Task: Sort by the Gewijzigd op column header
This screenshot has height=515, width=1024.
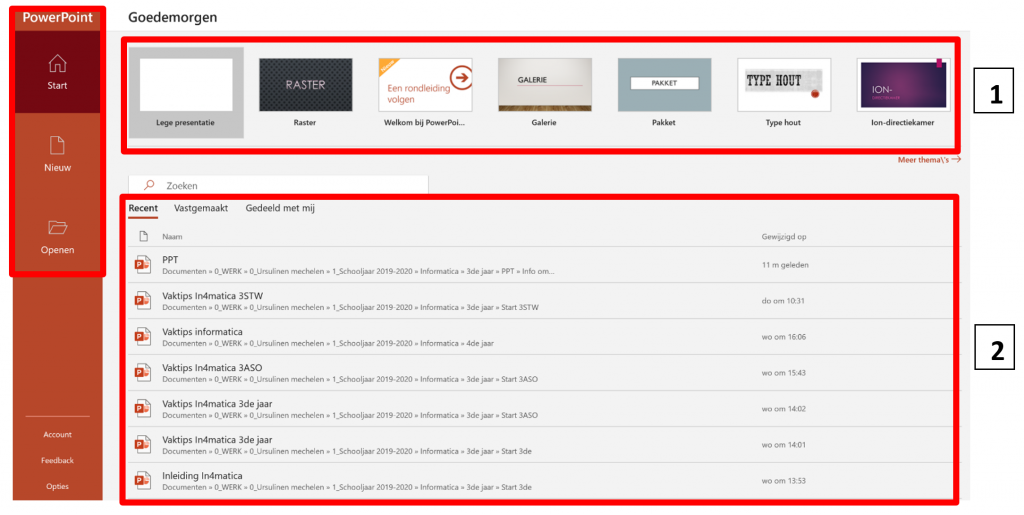Action: coord(784,237)
